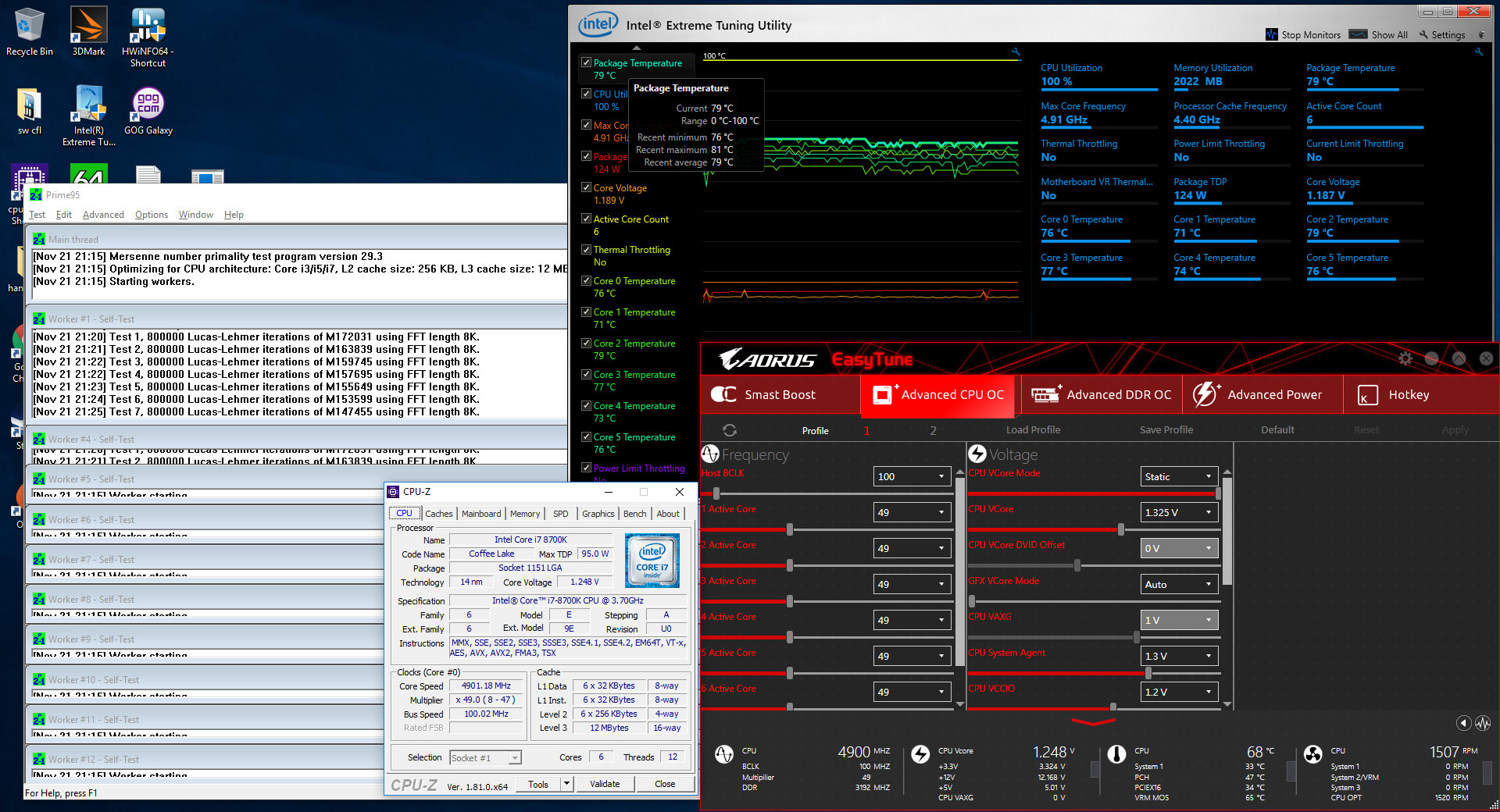Screen dimensions: 1500x812
Task: Toggle the Core 3 Temperature checkbox
Action: click(586, 374)
